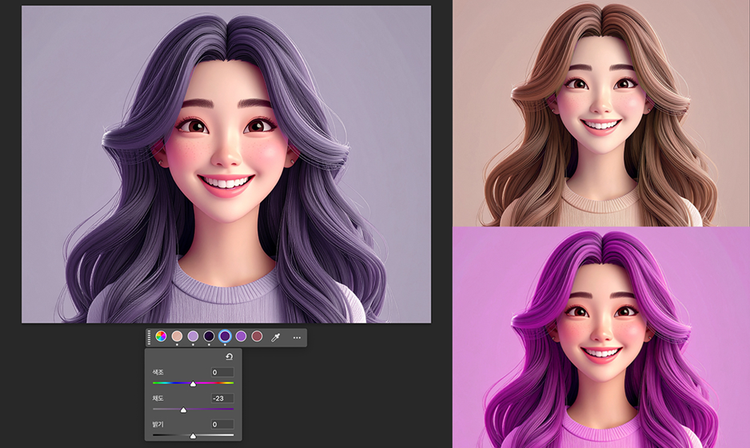750x448 pixels.
Task: Click the rainbow 색조 hue slider handle
Action: coord(193,384)
